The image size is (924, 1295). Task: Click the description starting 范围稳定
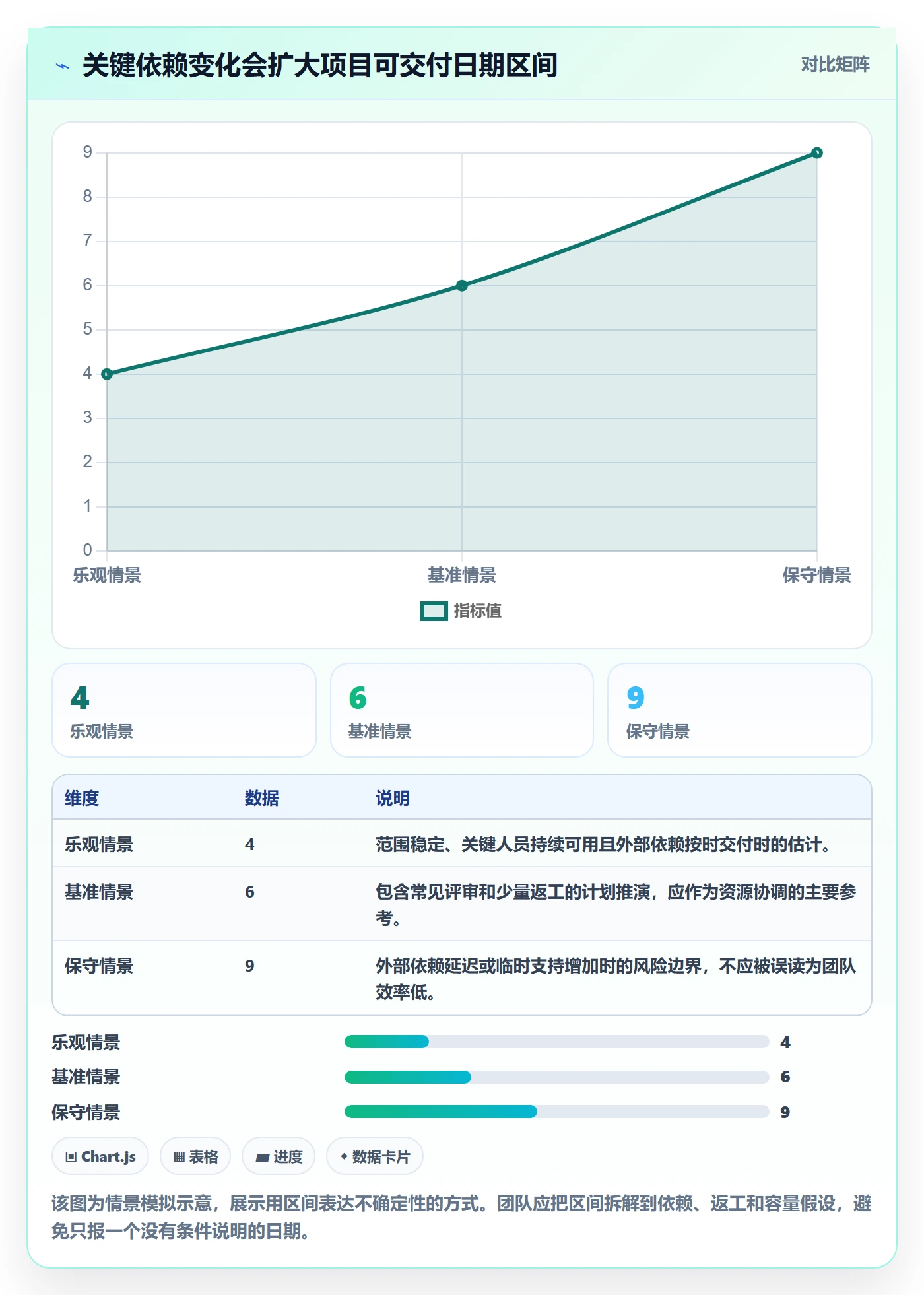[x=603, y=845]
